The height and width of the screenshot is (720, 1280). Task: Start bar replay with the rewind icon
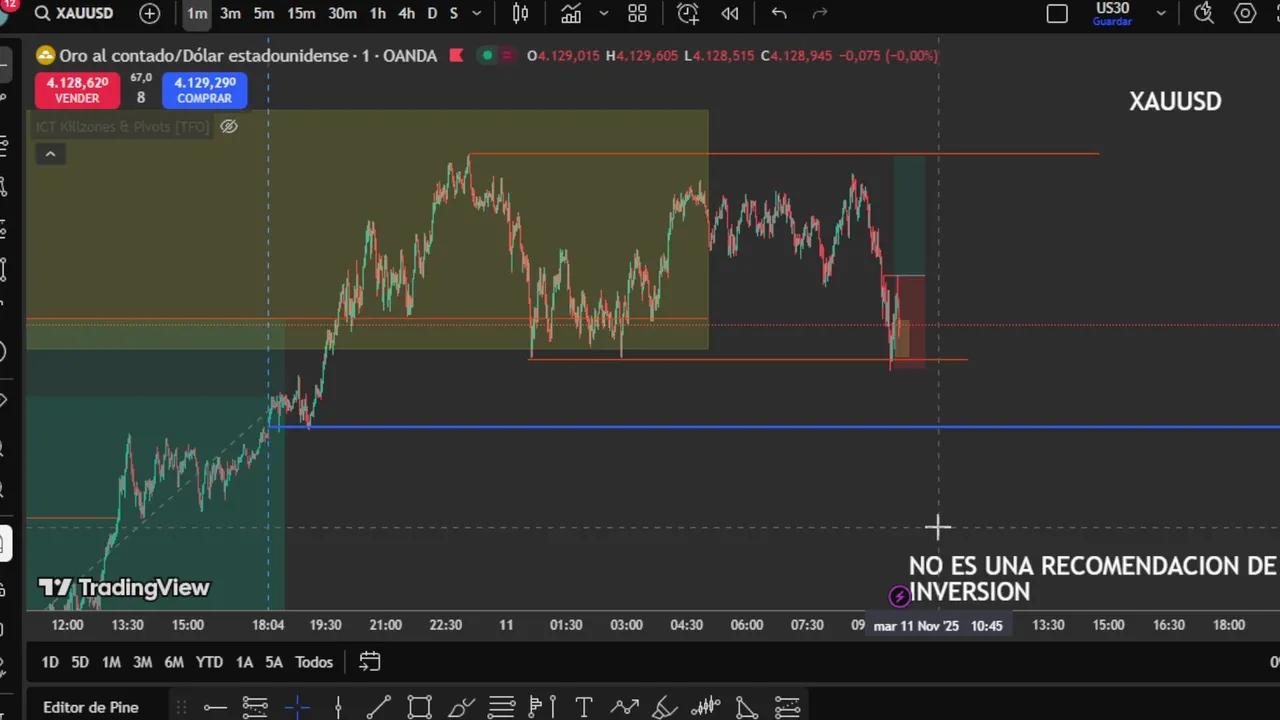[730, 13]
